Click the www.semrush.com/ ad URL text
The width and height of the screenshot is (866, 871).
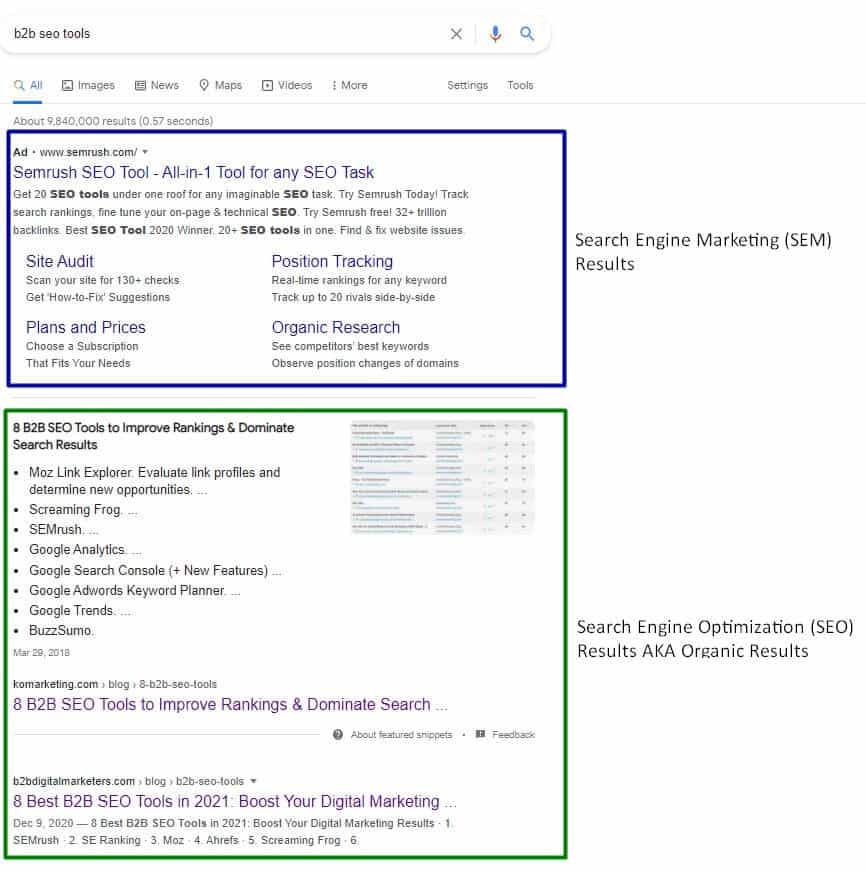88,152
